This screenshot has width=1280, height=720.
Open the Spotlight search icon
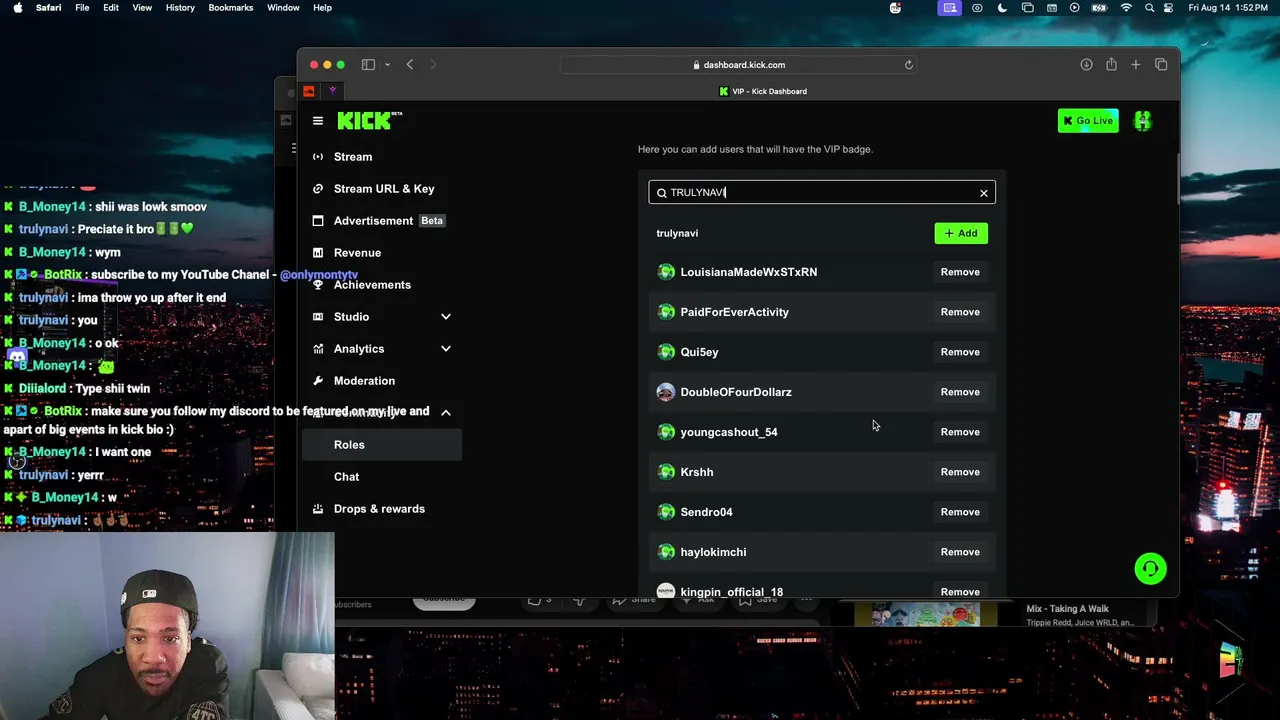(x=1150, y=8)
